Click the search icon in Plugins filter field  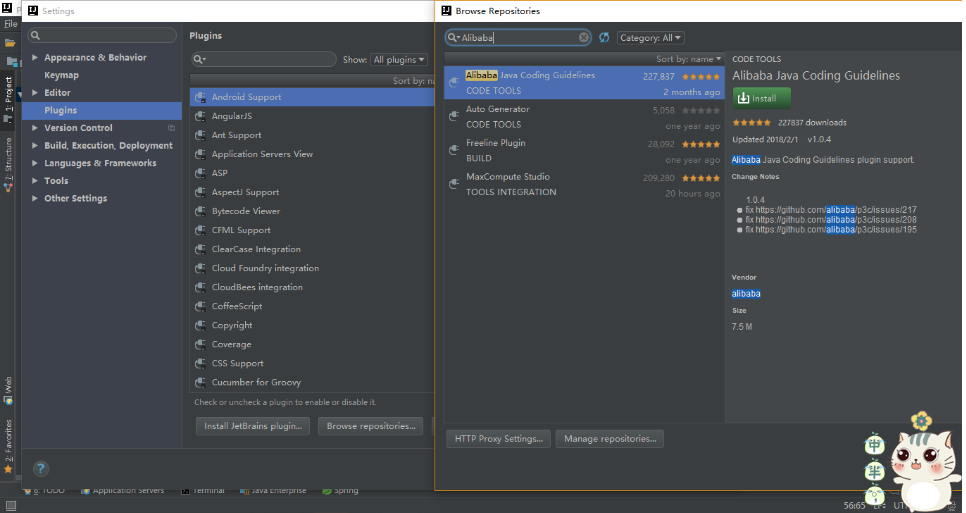[199, 59]
